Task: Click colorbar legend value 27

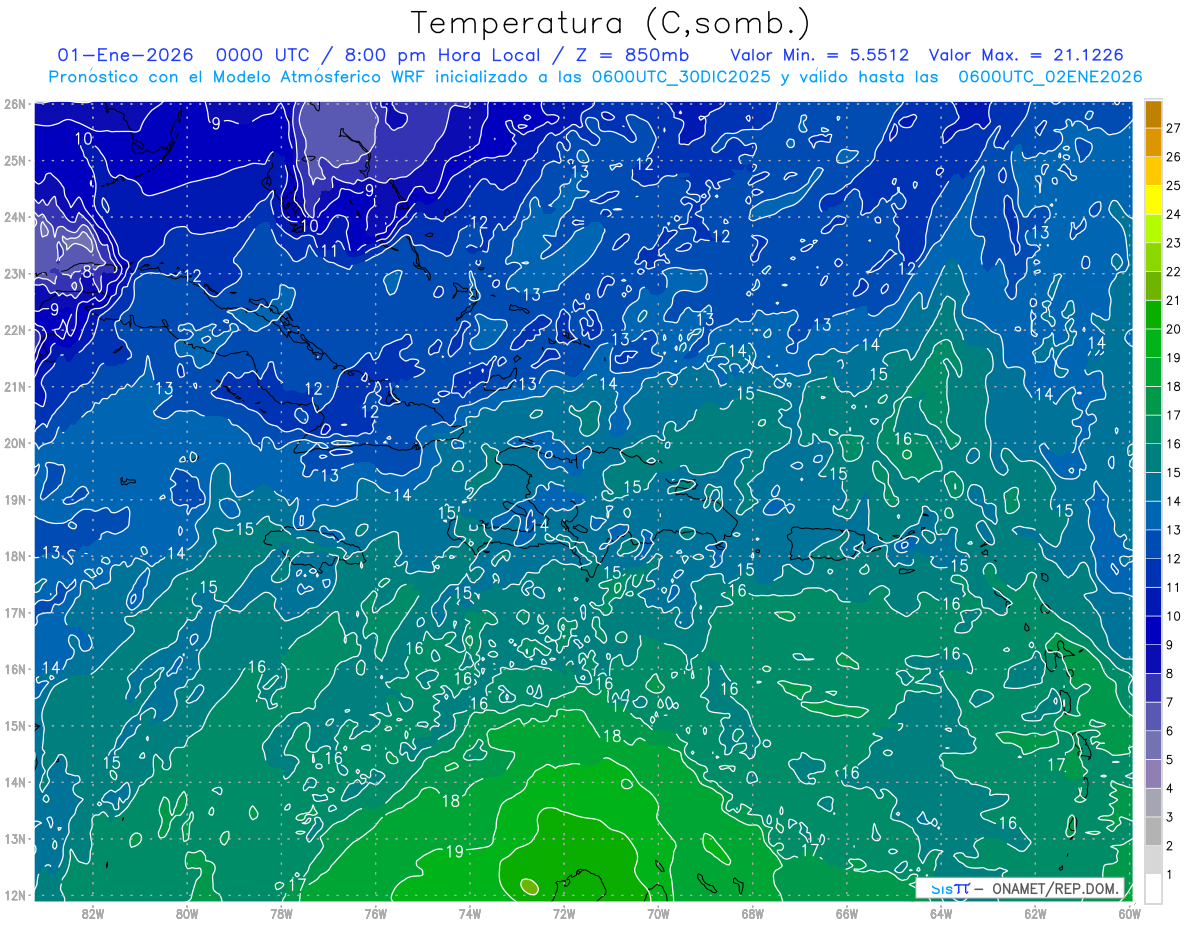Action: pyautogui.click(x=1173, y=128)
